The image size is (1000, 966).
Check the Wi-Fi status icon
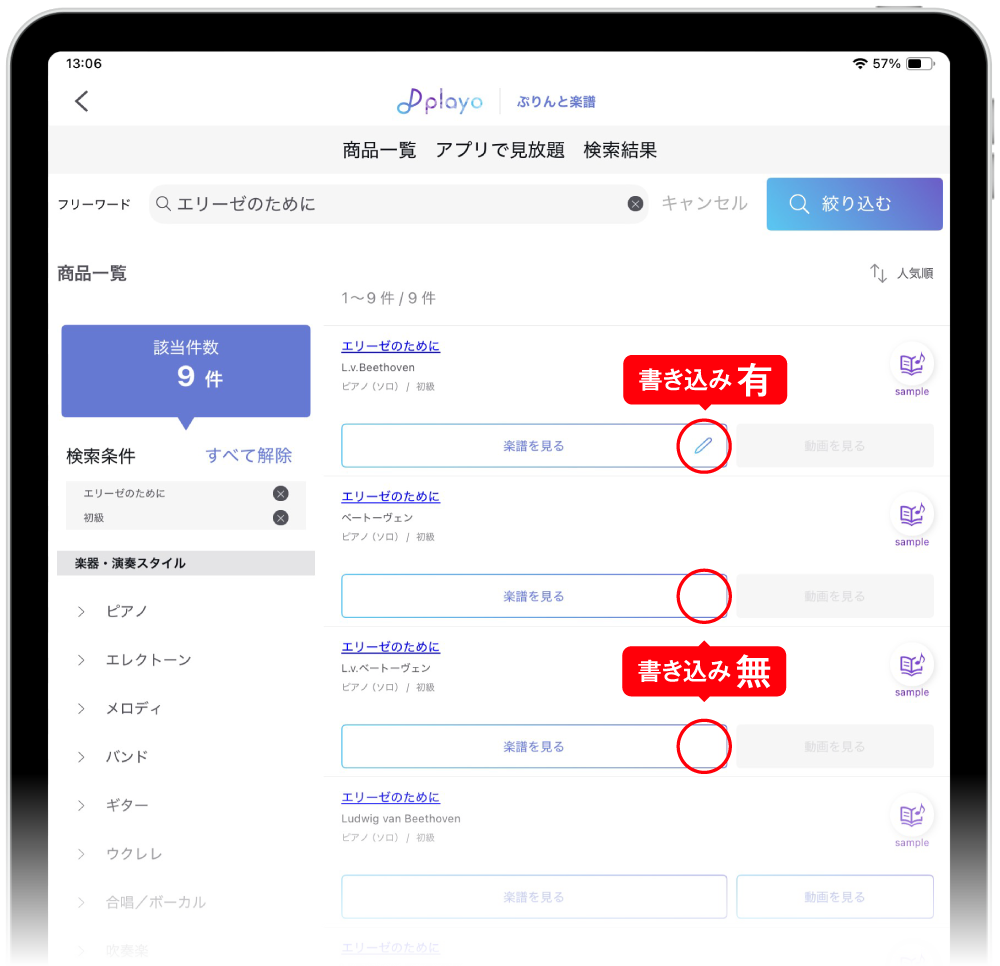860,64
